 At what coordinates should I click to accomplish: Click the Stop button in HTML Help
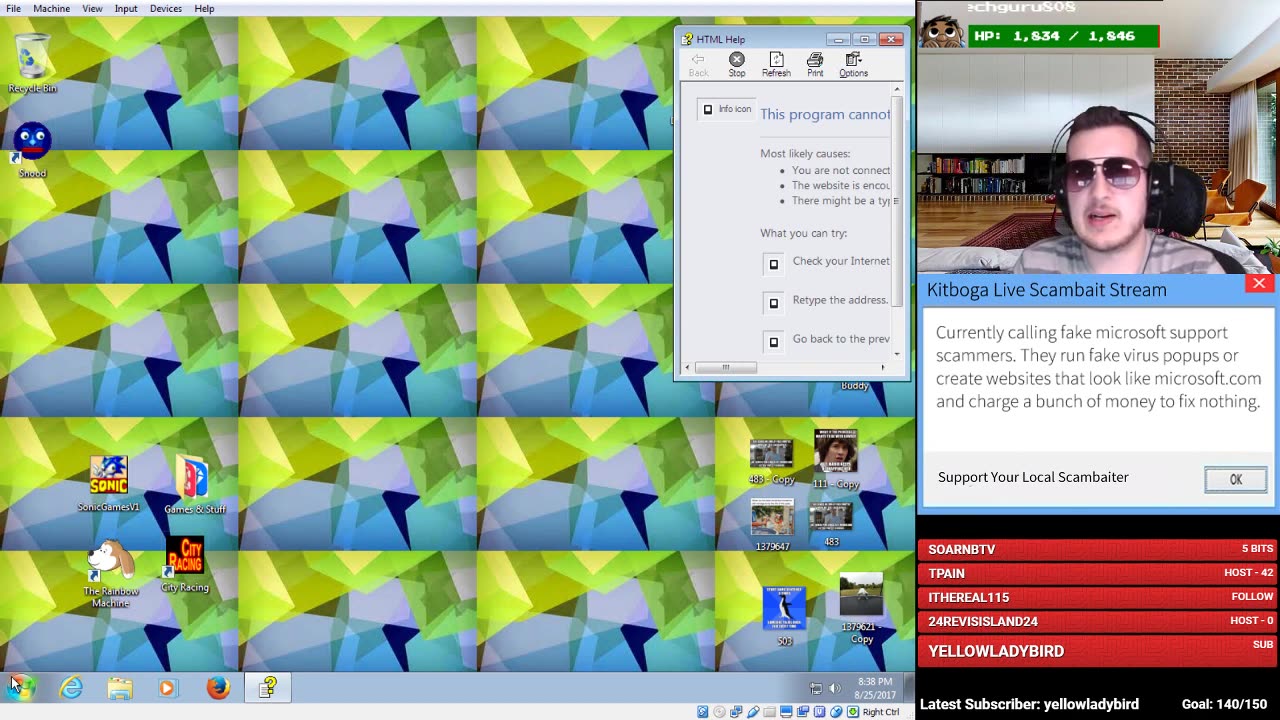(737, 65)
